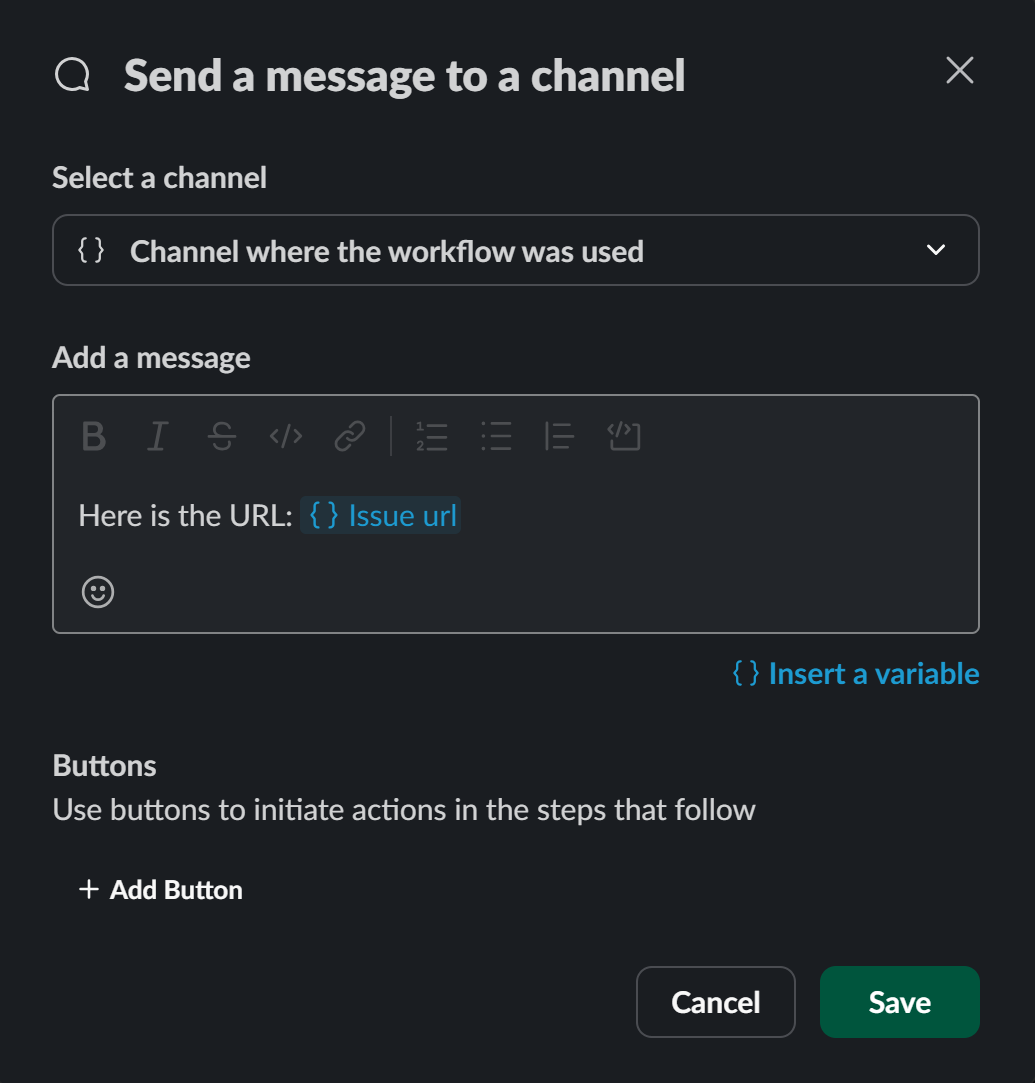Click the blockquote formatting icon
Screen dimensions: 1035x1083
point(560,437)
